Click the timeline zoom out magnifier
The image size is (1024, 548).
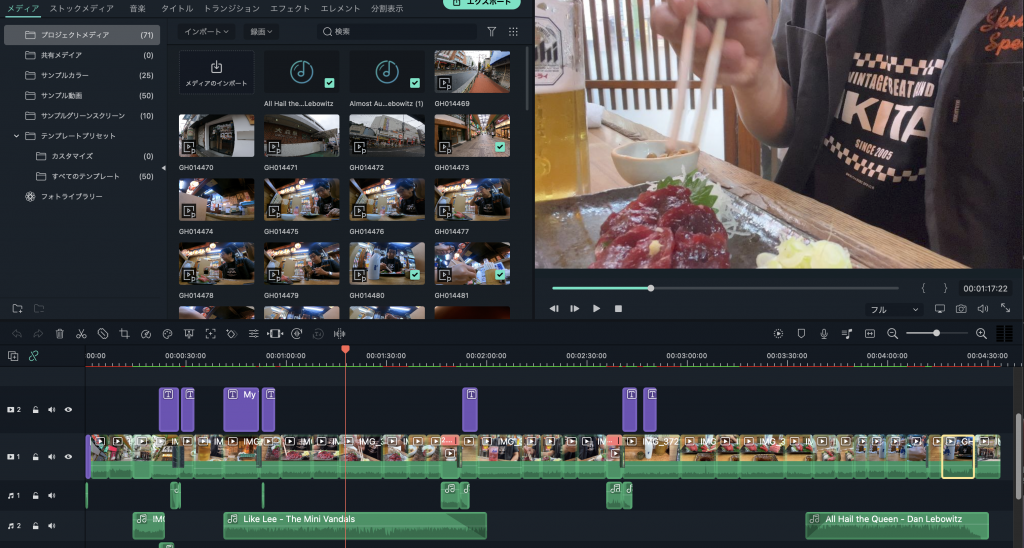[x=893, y=334]
